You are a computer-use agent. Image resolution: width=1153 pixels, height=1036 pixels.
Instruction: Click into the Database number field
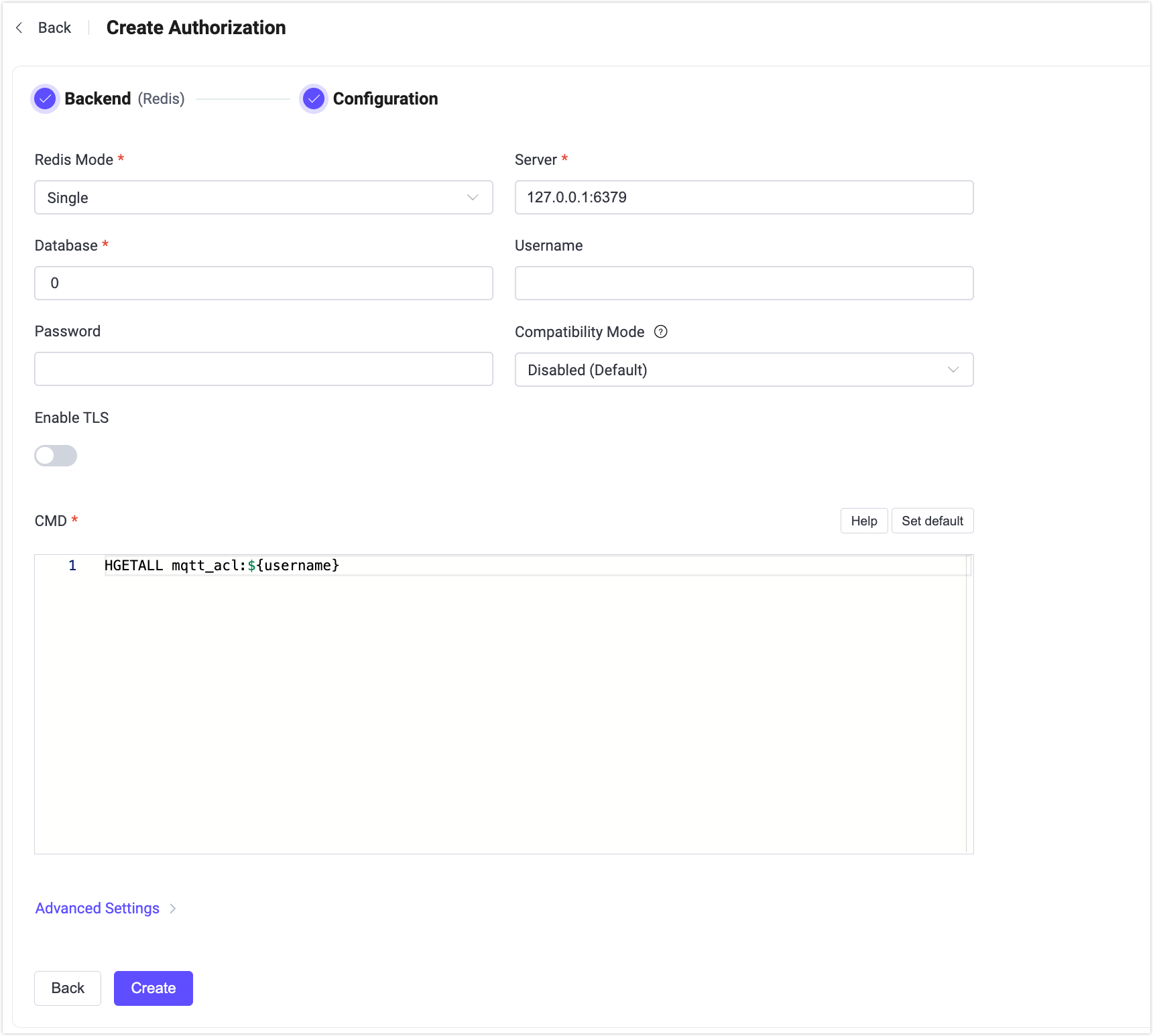coord(263,283)
